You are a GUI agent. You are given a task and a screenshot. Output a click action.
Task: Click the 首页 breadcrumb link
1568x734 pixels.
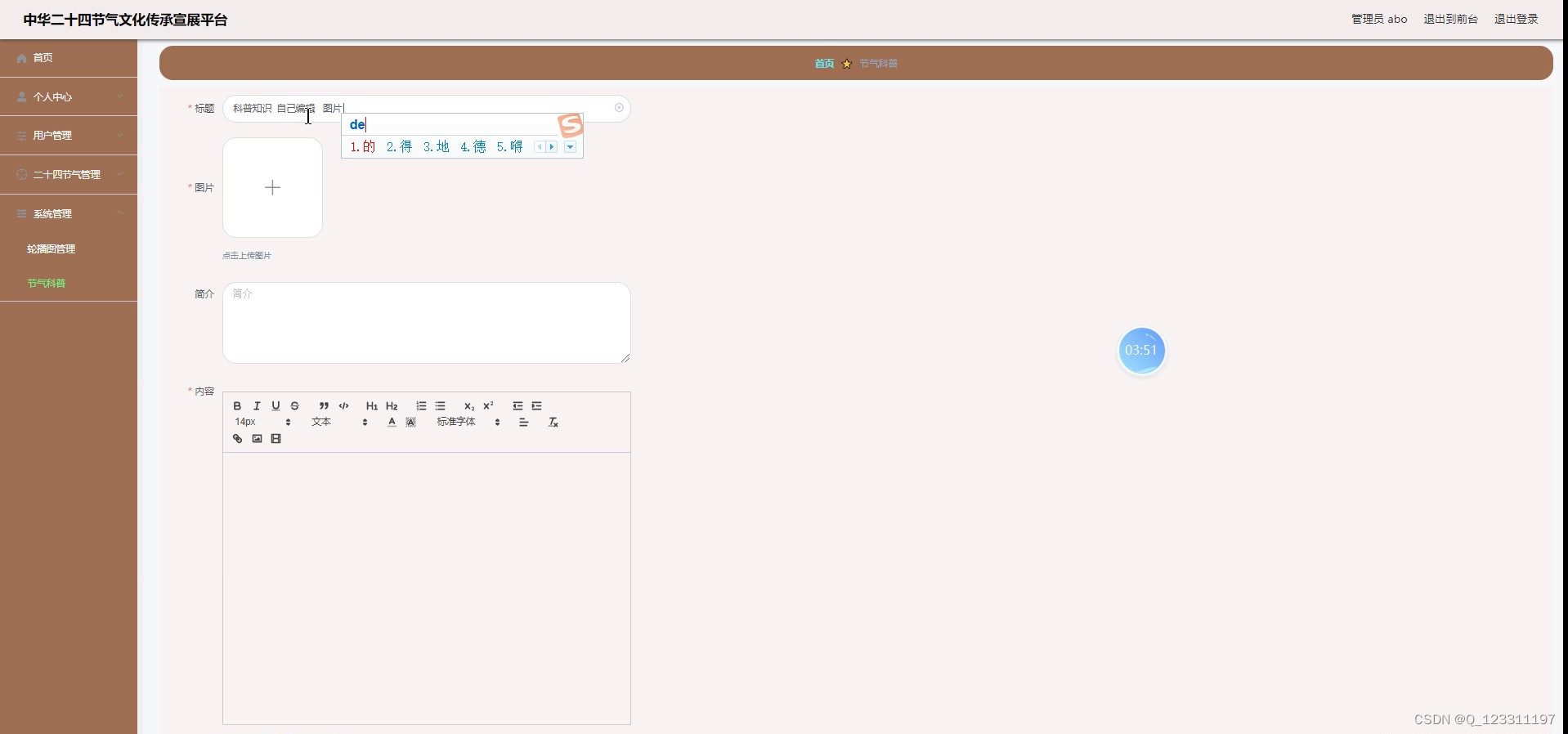(x=824, y=64)
